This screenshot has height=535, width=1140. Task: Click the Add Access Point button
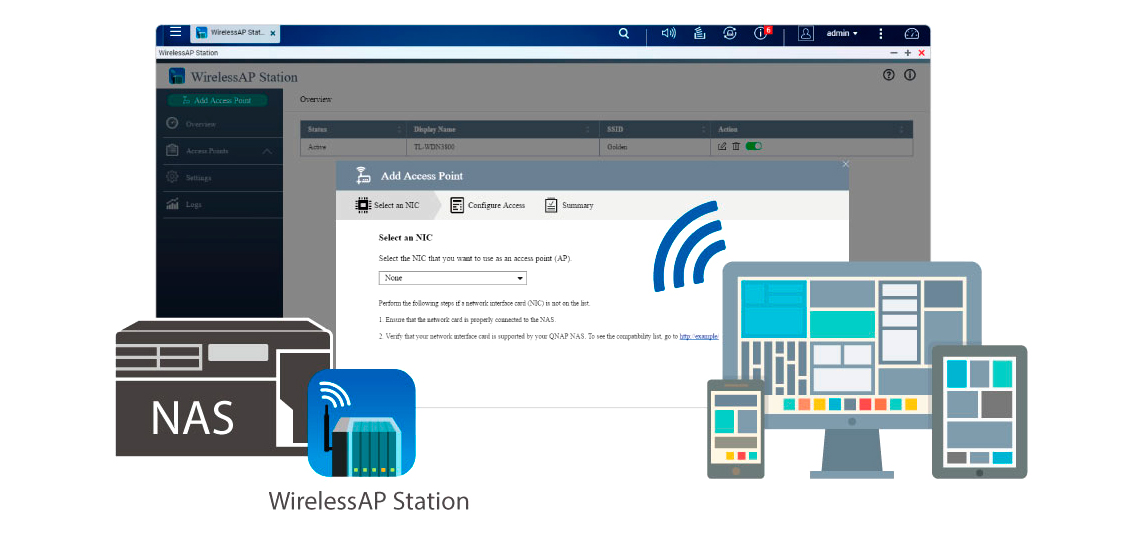(x=217, y=100)
